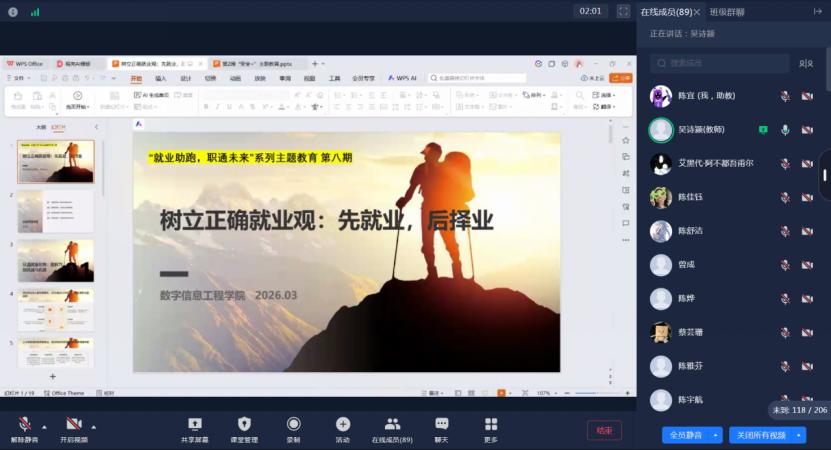831x450 pixels.
Task: Click the fullscreen icon beside the timer
Action: point(623,11)
